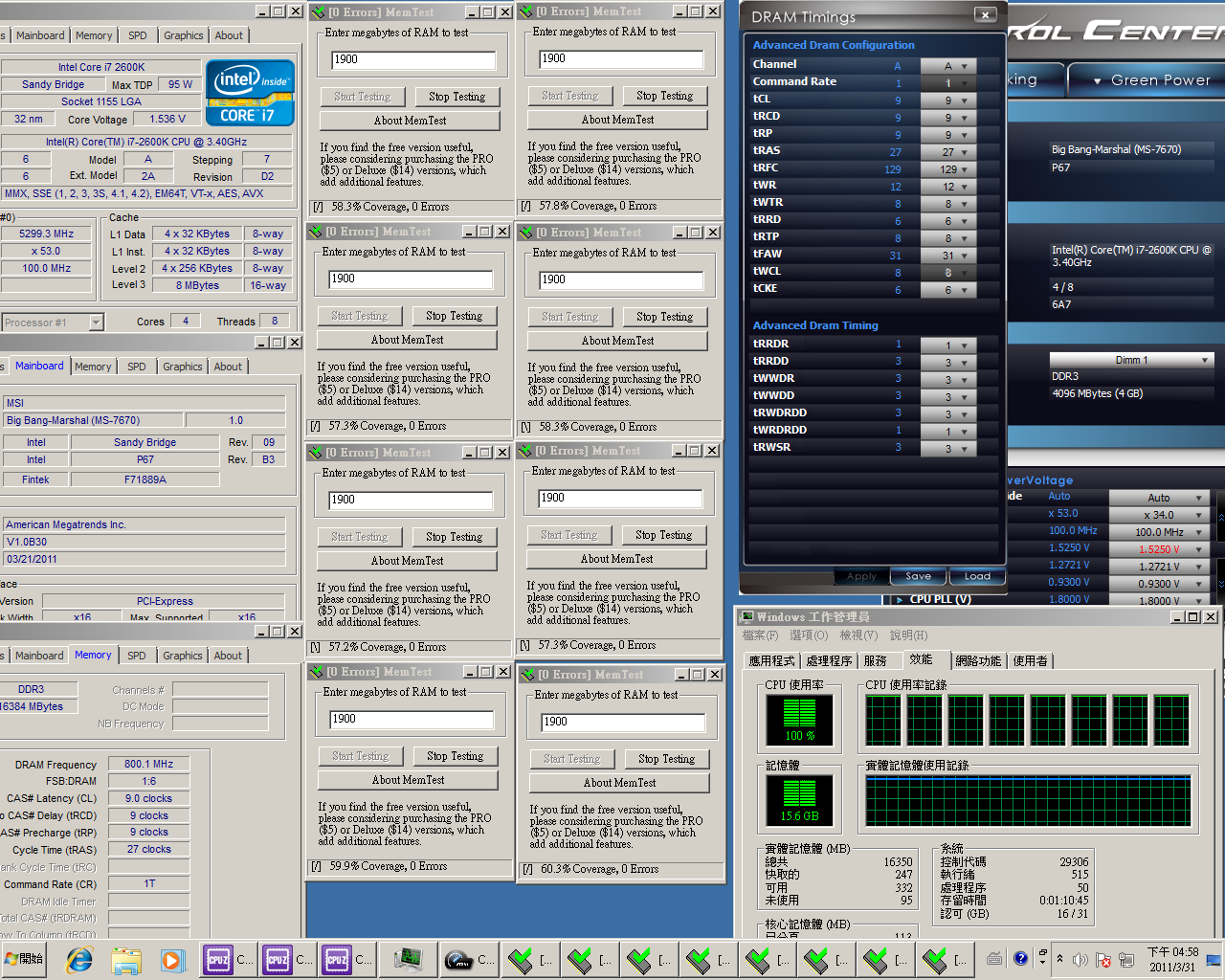Image resolution: width=1225 pixels, height=980 pixels.
Task: Open the tCL value dropdown
Action: click(x=947, y=100)
